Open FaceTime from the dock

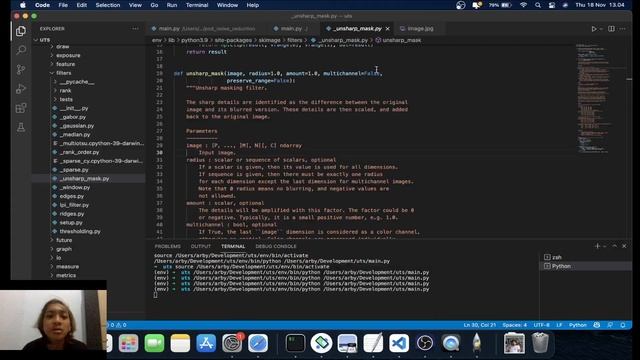(154, 343)
